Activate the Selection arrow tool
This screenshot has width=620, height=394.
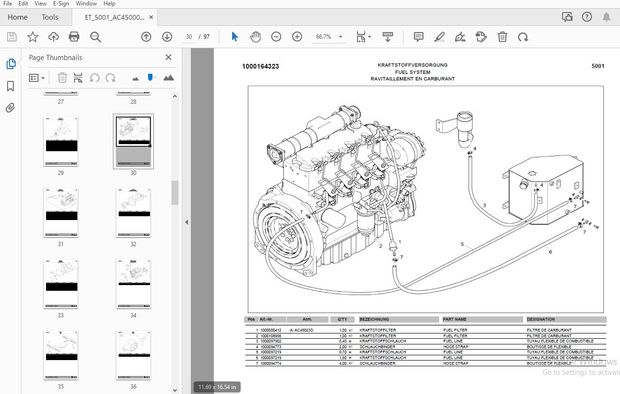(x=235, y=37)
